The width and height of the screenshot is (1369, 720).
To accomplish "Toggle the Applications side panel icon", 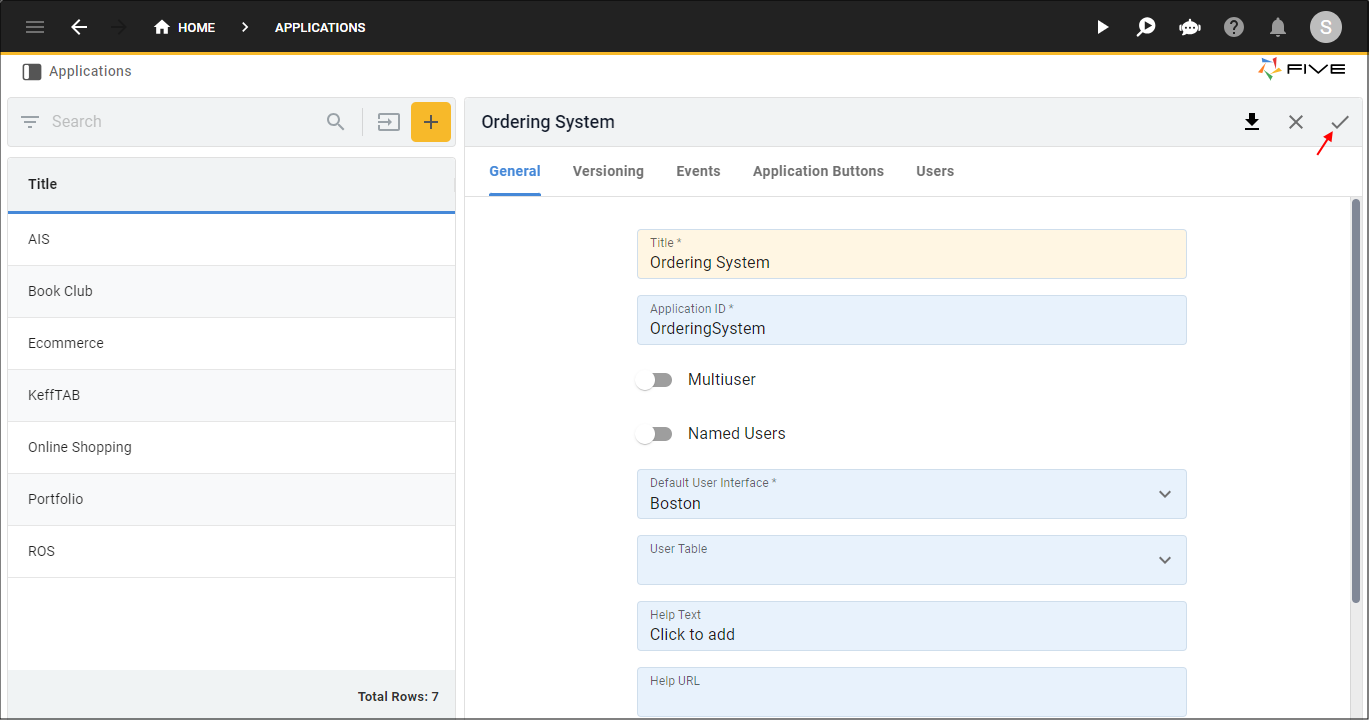I will point(32,72).
